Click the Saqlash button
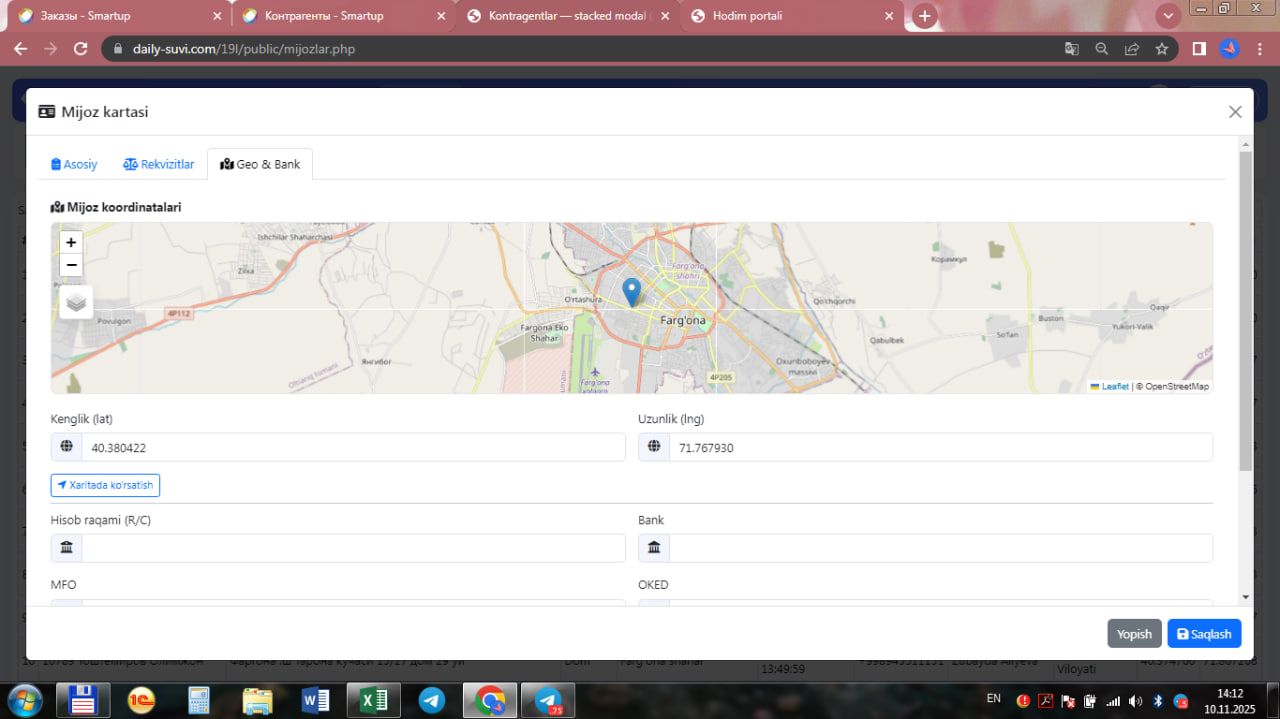The image size is (1280, 719). point(1204,634)
